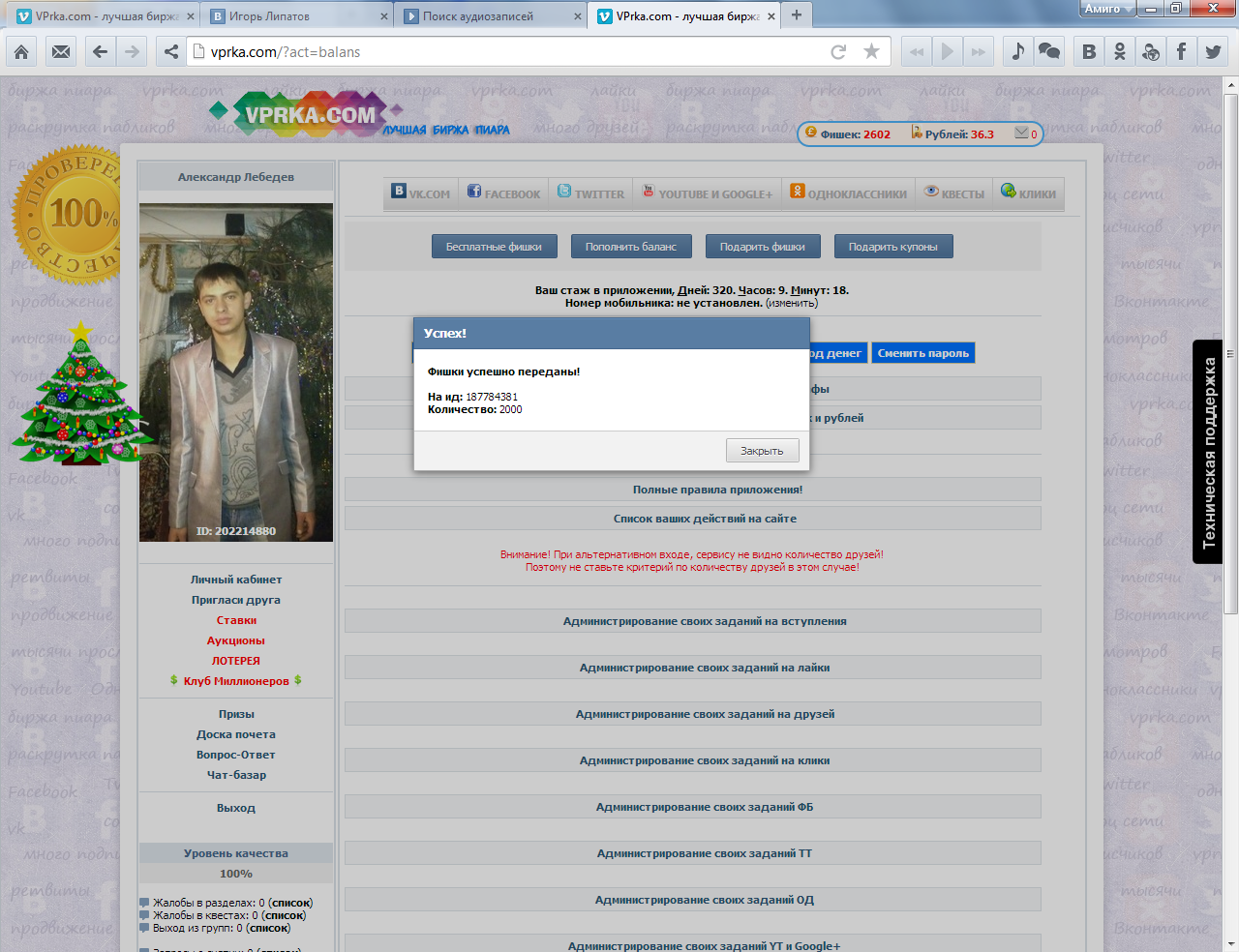1239x952 pixels.
Task: Click the Подарить купоны button
Action: 893,247
